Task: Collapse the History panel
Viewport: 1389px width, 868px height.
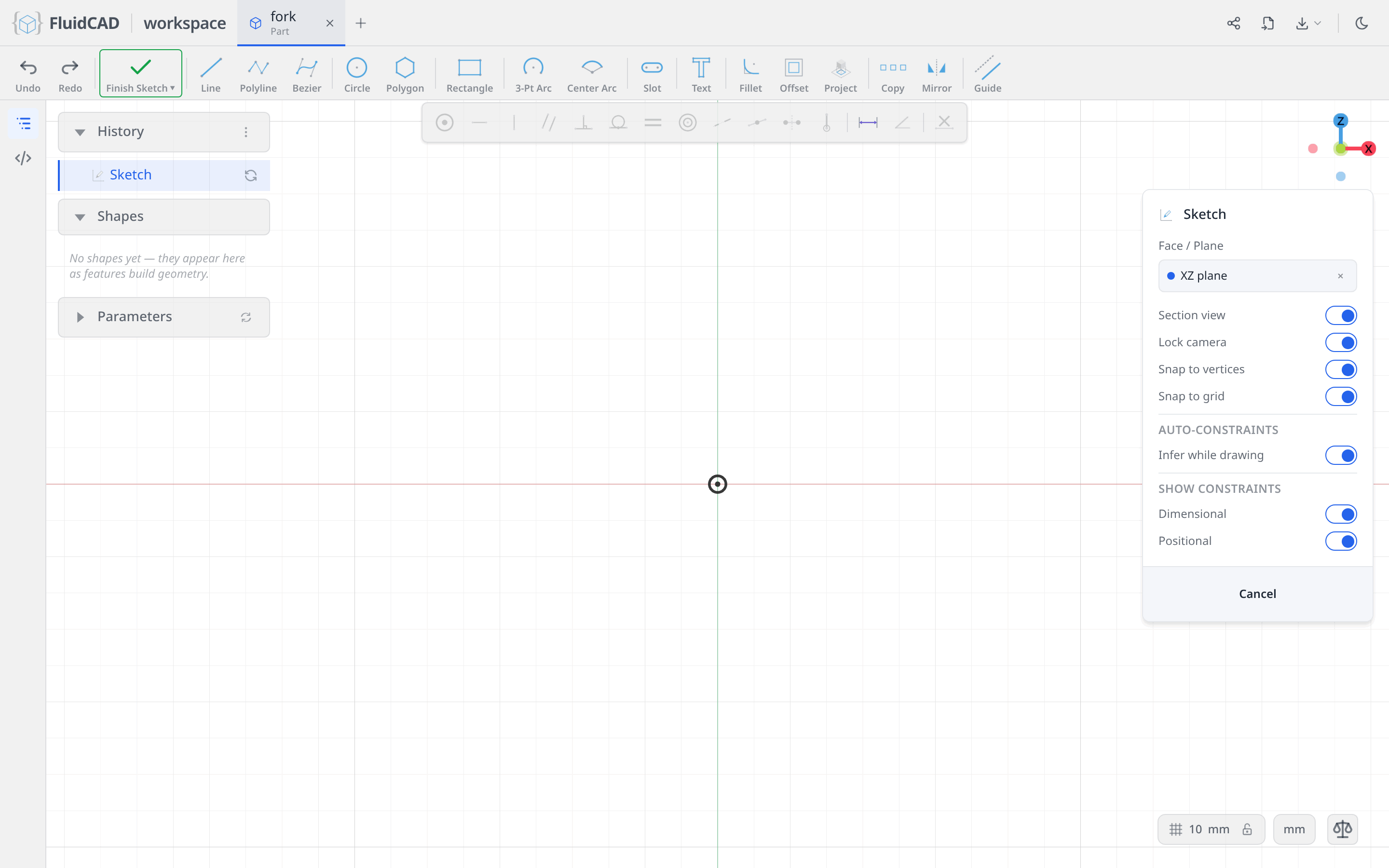Action: (81, 132)
